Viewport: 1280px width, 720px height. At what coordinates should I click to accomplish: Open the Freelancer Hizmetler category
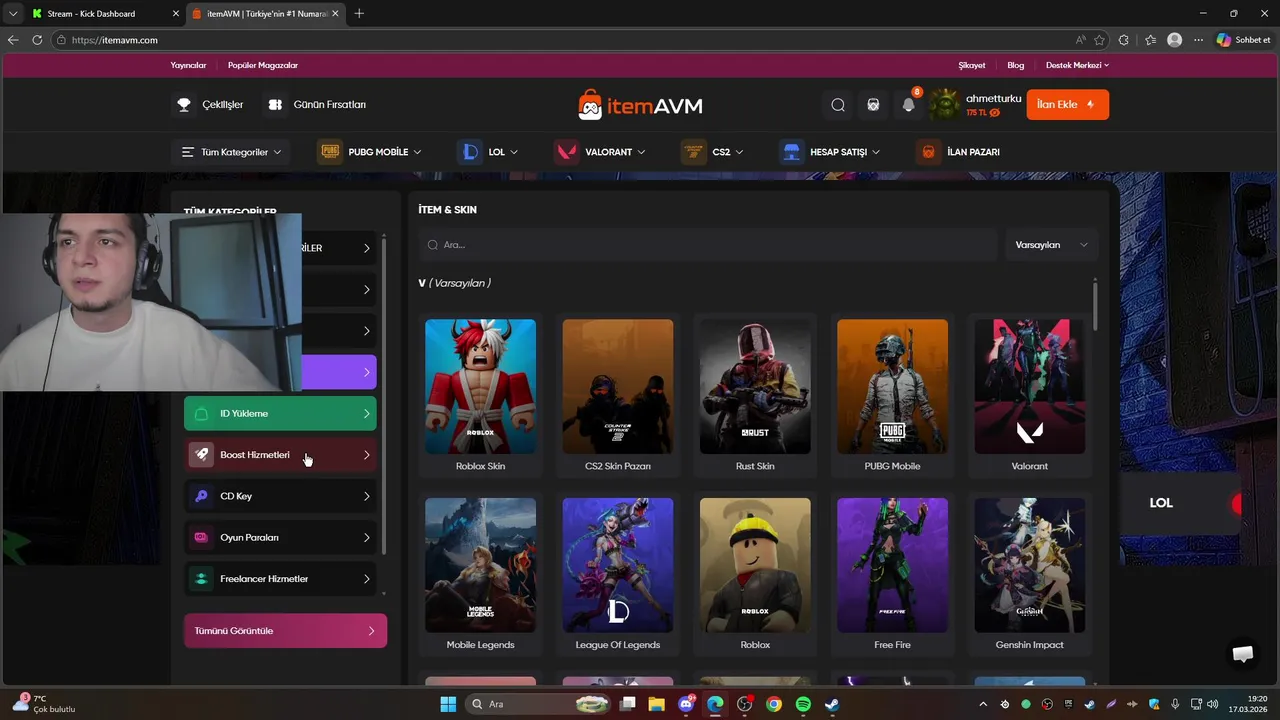280,579
